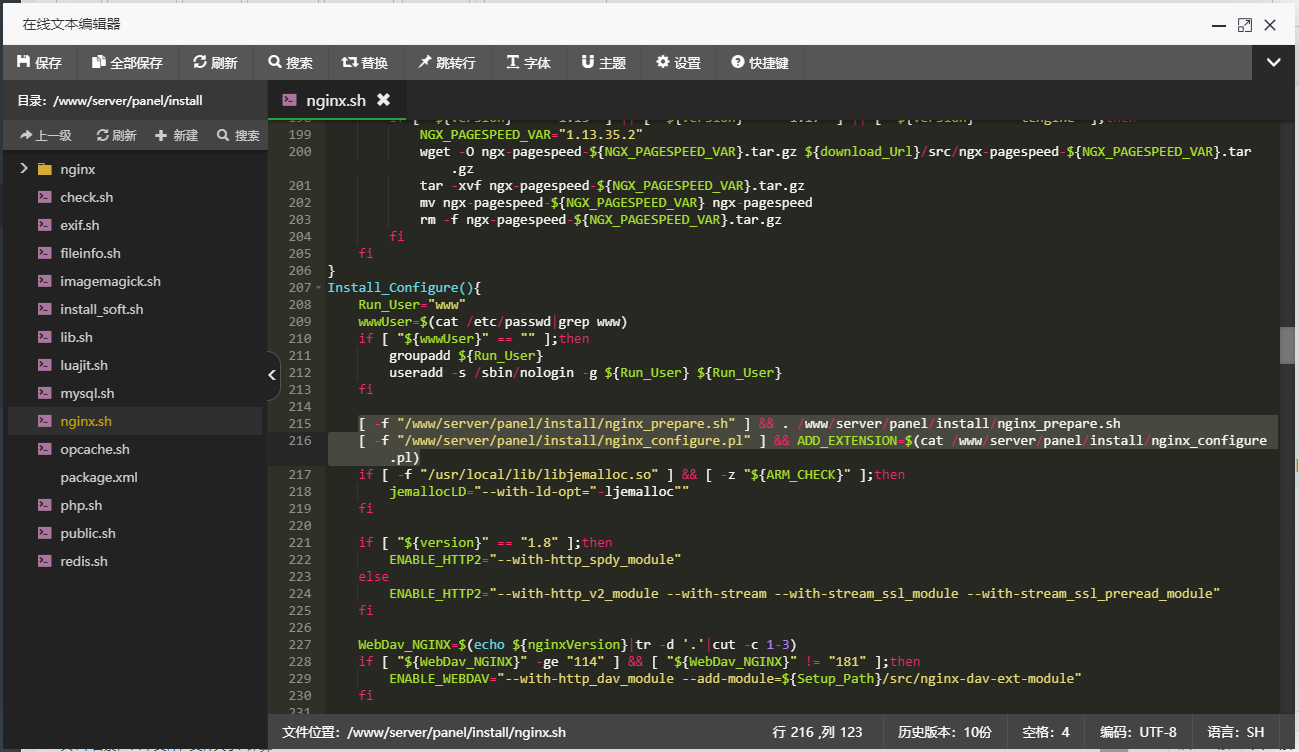Click the shell icon beside mysql.sh

pos(44,393)
